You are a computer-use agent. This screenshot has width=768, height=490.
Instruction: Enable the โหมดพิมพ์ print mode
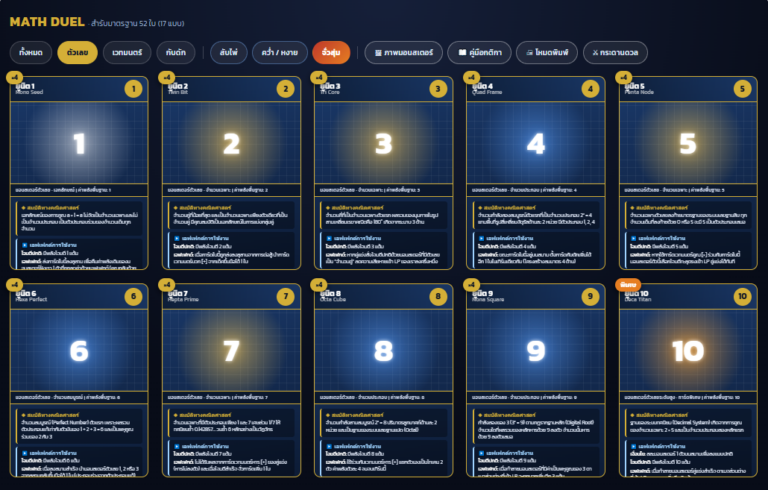[547, 52]
